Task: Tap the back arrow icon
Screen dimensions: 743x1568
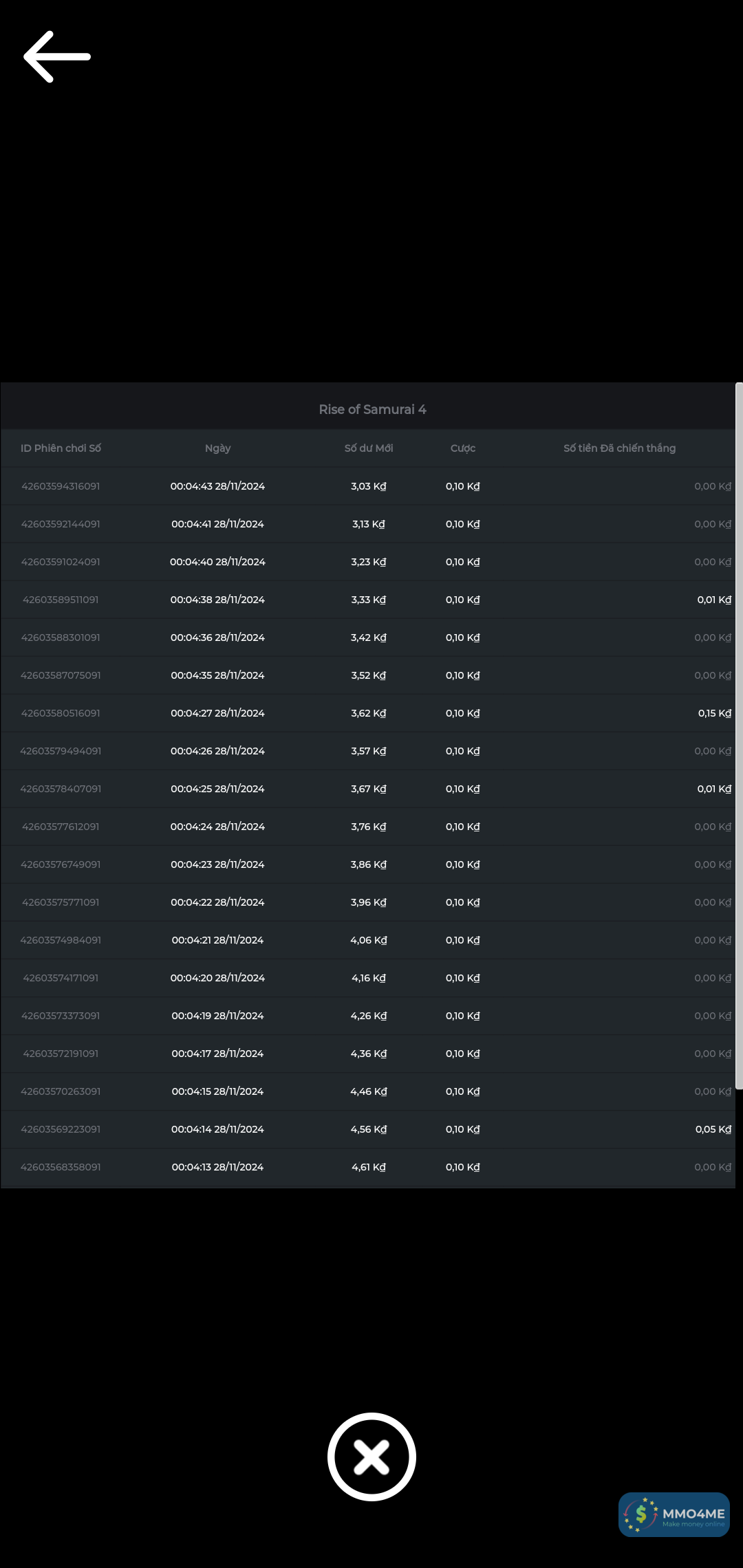Action: click(x=57, y=57)
